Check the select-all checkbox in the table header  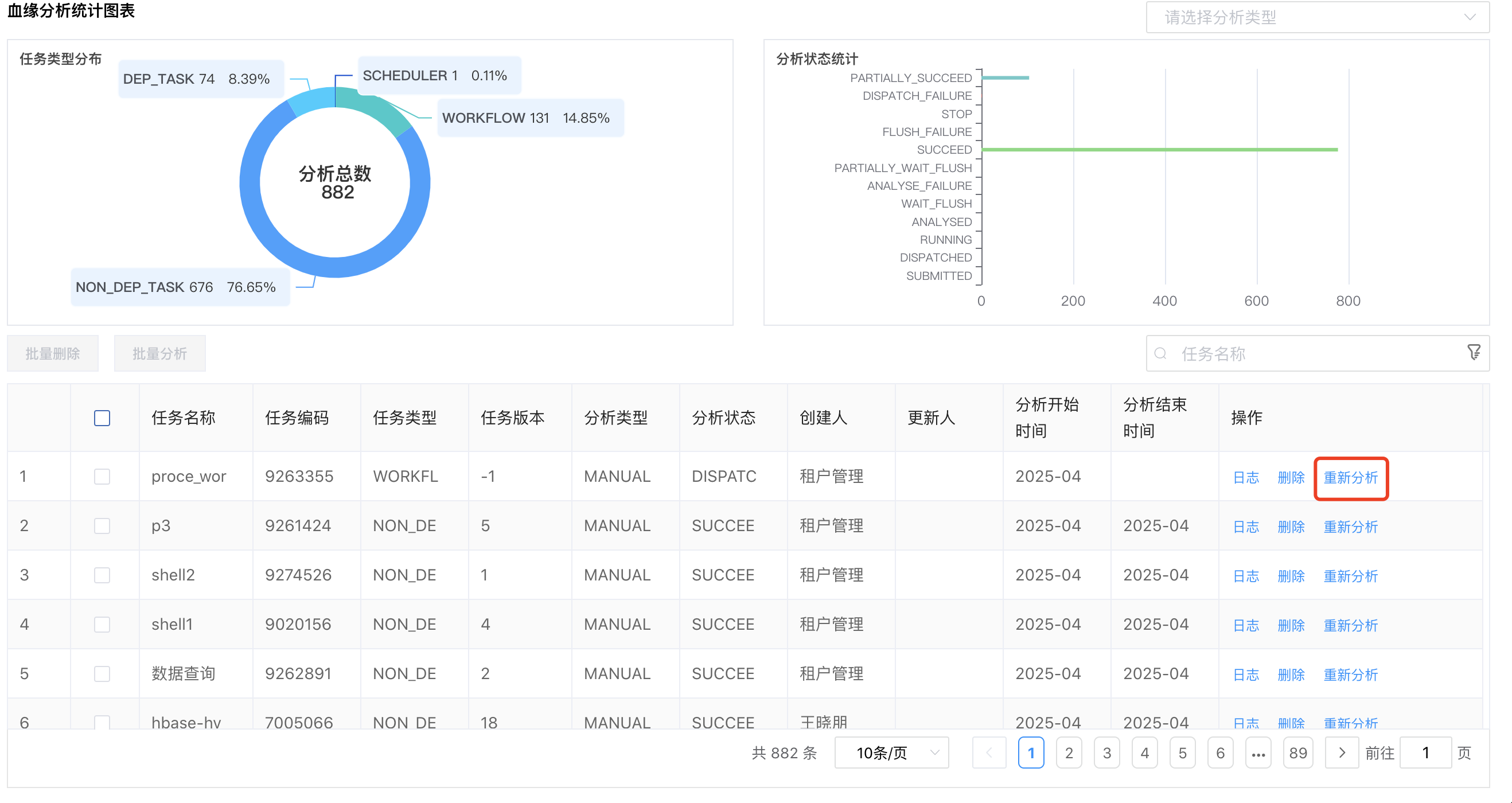102,418
